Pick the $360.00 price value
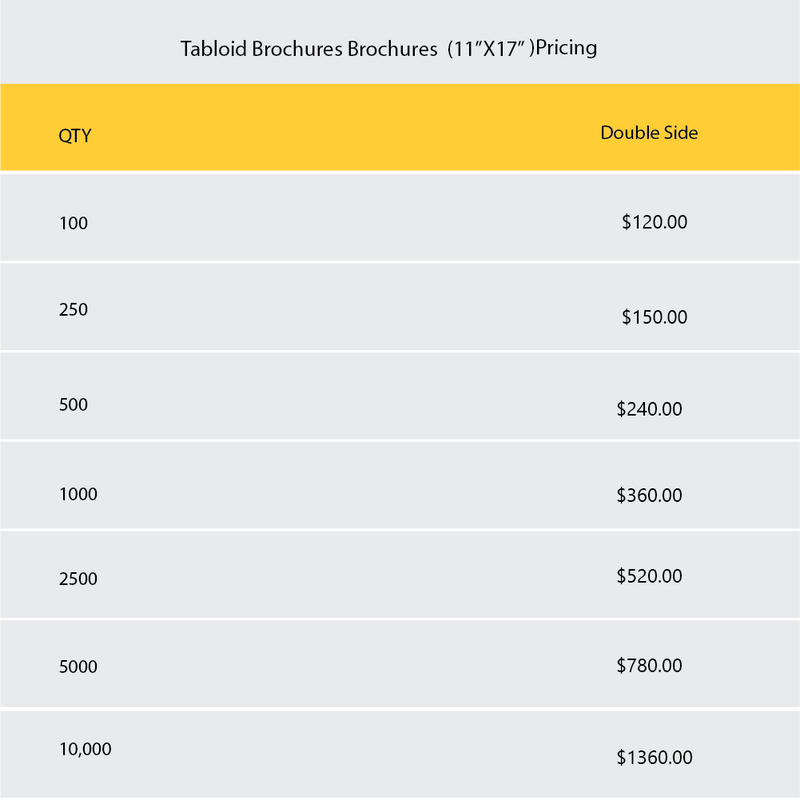 tap(650, 495)
